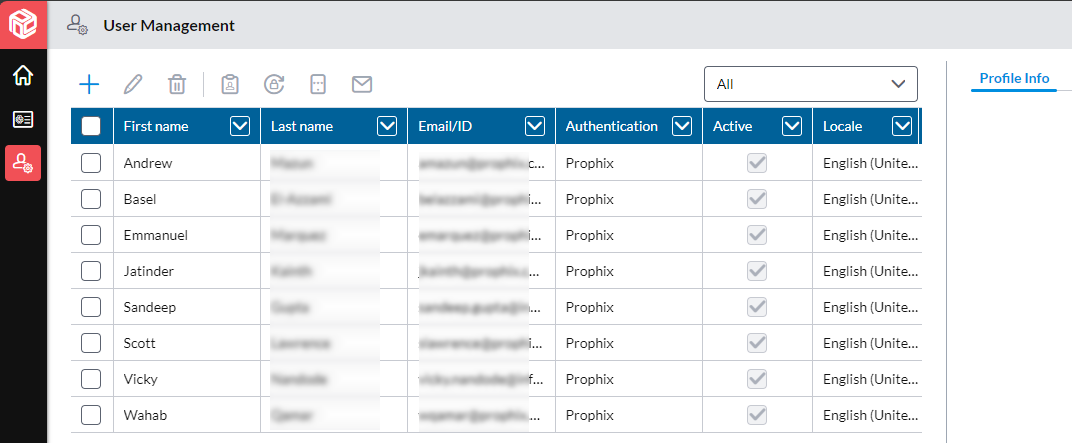Check the box for Scott's row
Screen dimensions: 1072x443
91,343
